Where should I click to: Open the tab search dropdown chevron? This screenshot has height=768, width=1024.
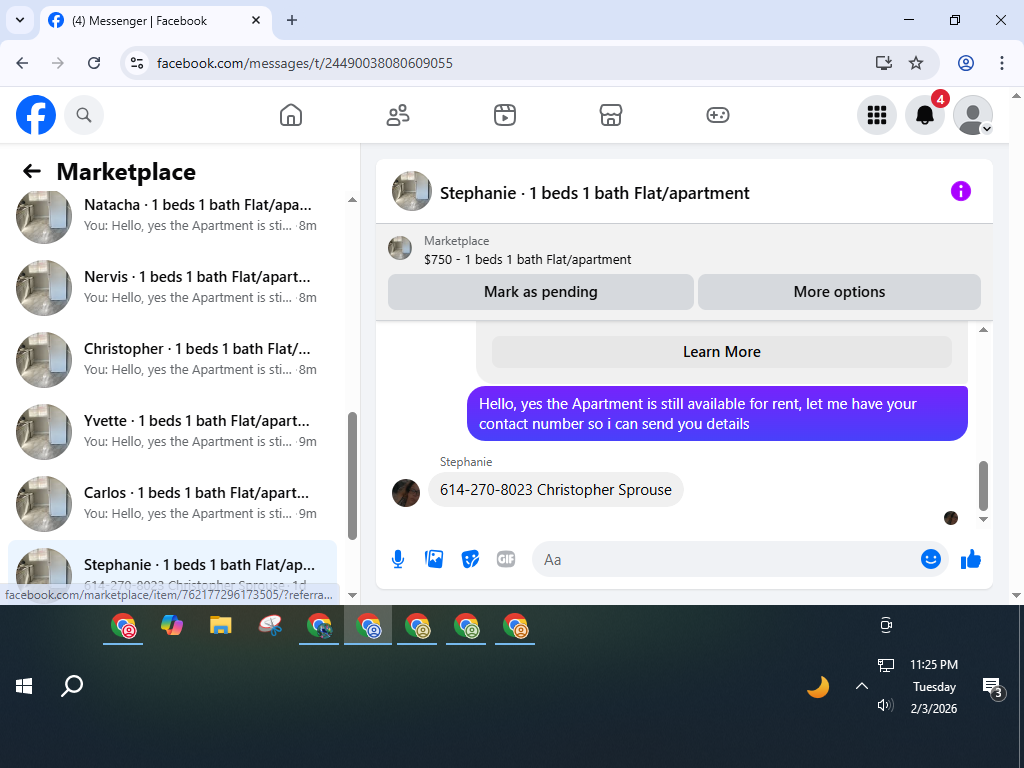[x=20, y=20]
